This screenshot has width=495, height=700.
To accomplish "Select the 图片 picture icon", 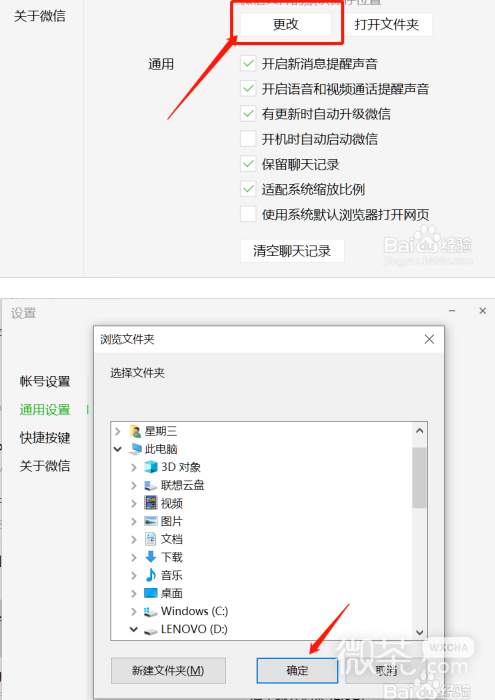I will click(x=151, y=521).
